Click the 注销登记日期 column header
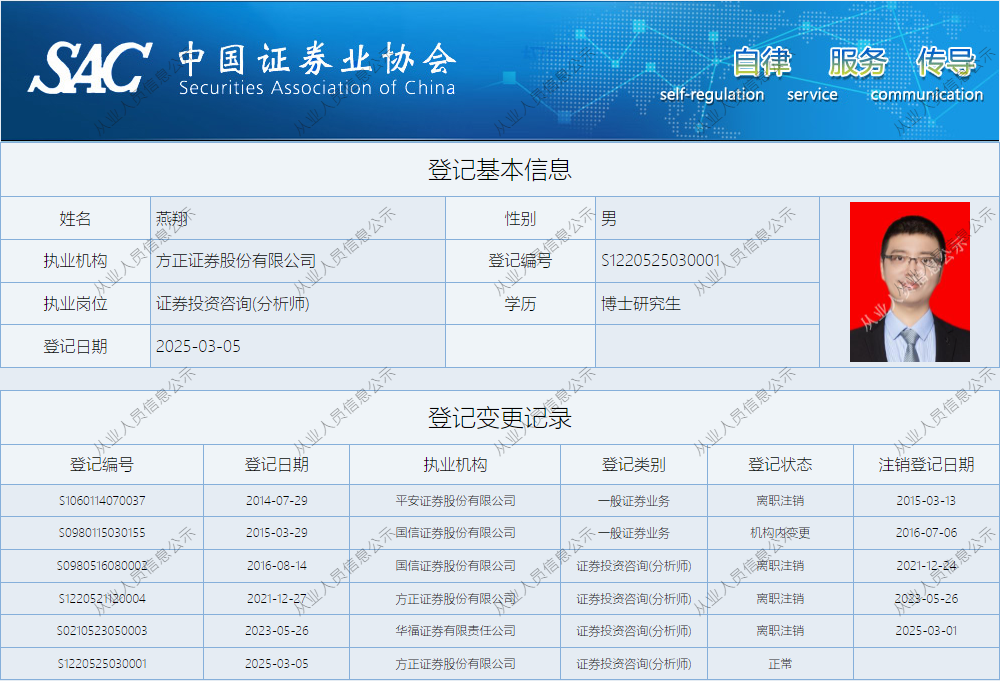Screen dimensions: 1000x681 pos(926,465)
